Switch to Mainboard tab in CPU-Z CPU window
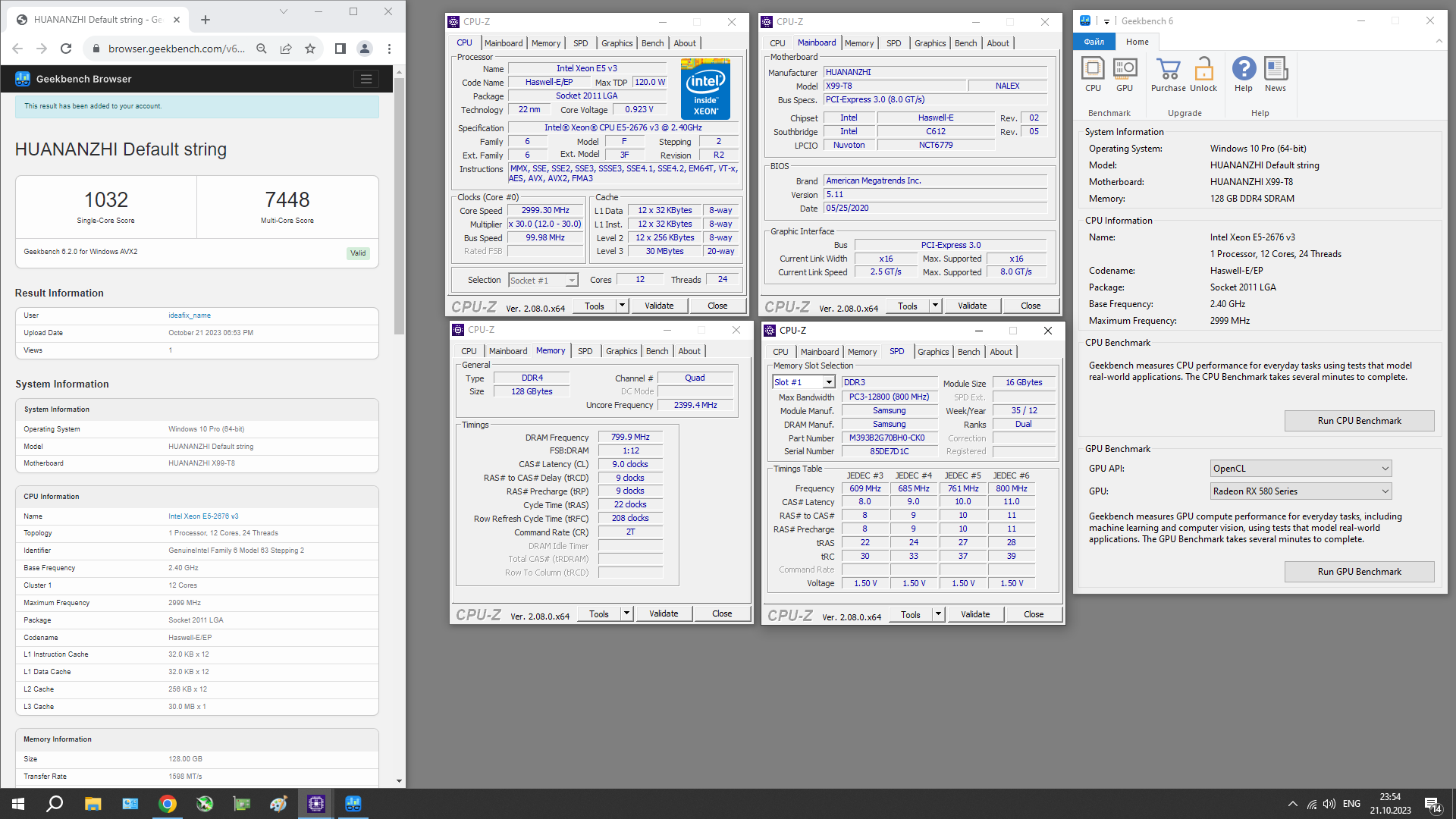This screenshot has height=819, width=1456. (504, 43)
